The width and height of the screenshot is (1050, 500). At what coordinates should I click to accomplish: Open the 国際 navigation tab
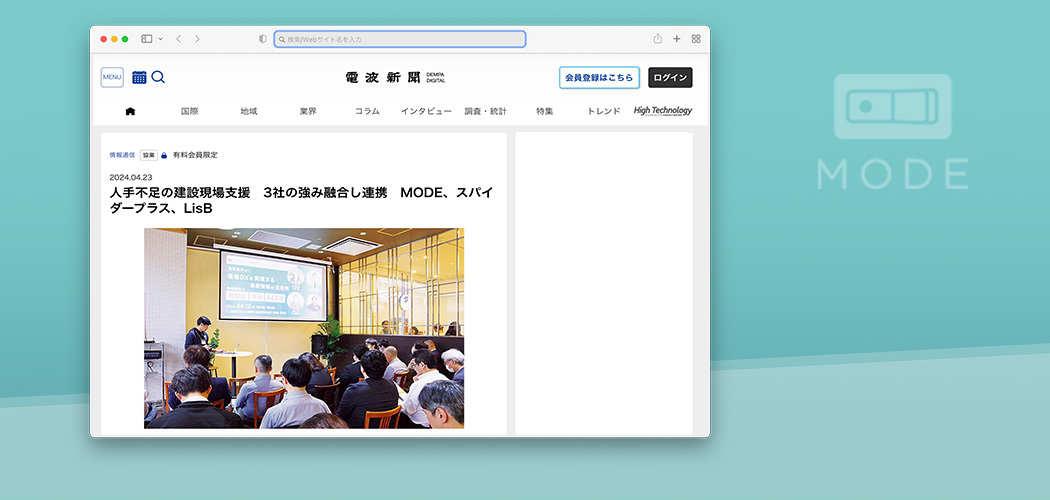pos(189,111)
